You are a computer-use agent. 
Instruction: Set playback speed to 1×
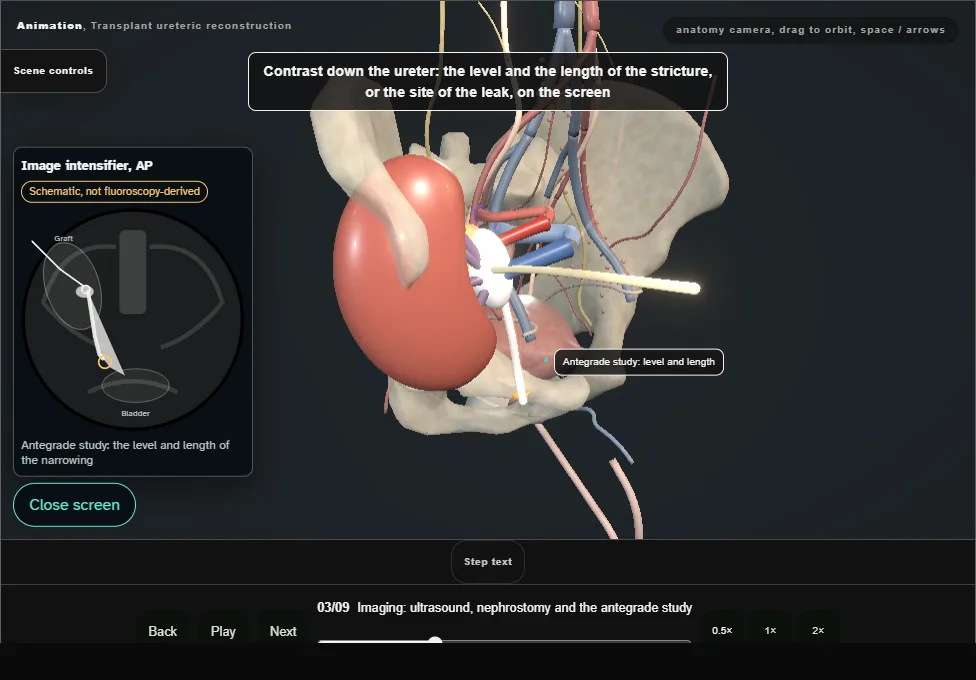pyautogui.click(x=770, y=630)
